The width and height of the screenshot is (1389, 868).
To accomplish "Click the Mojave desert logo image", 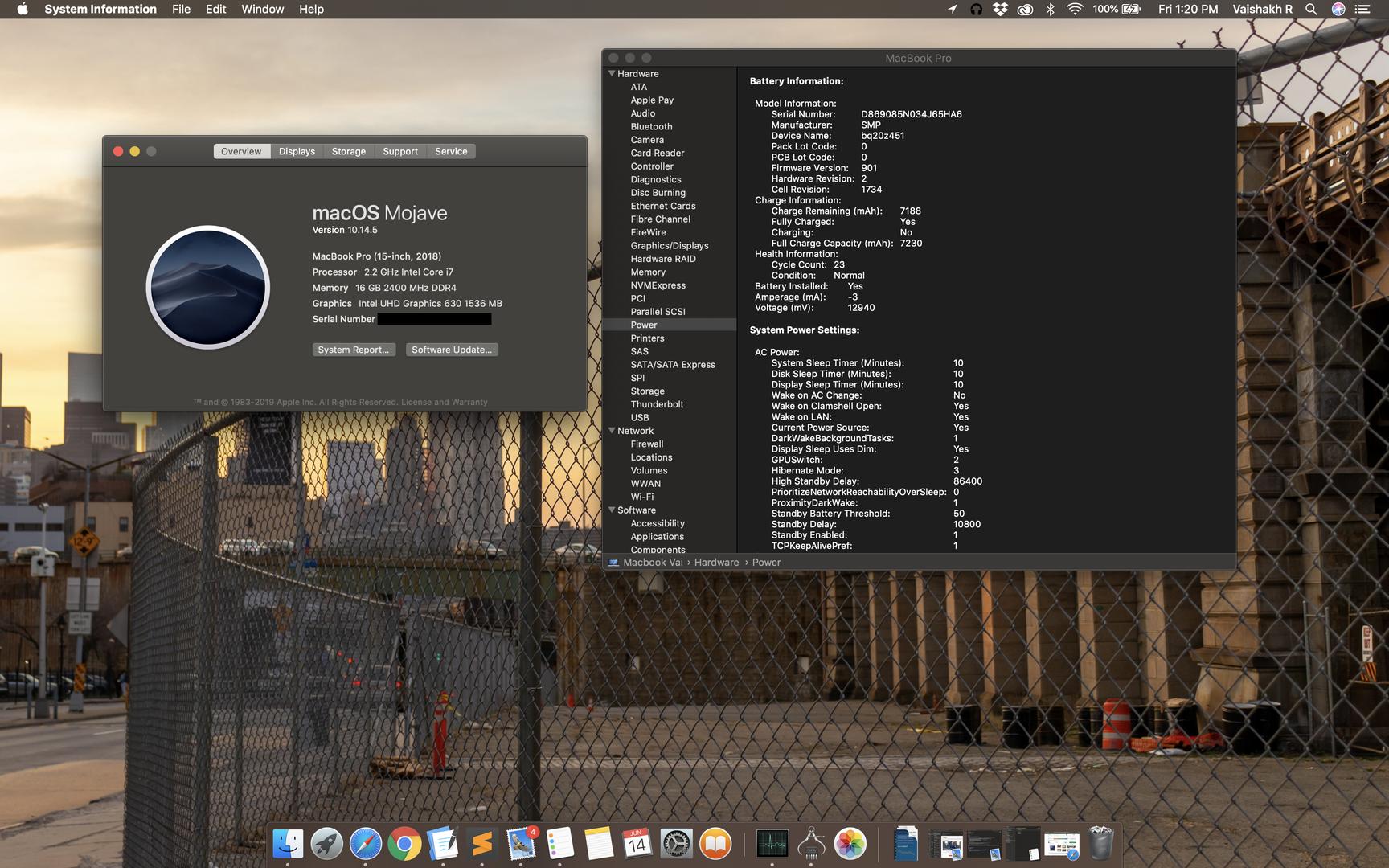I will pyautogui.click(x=207, y=287).
